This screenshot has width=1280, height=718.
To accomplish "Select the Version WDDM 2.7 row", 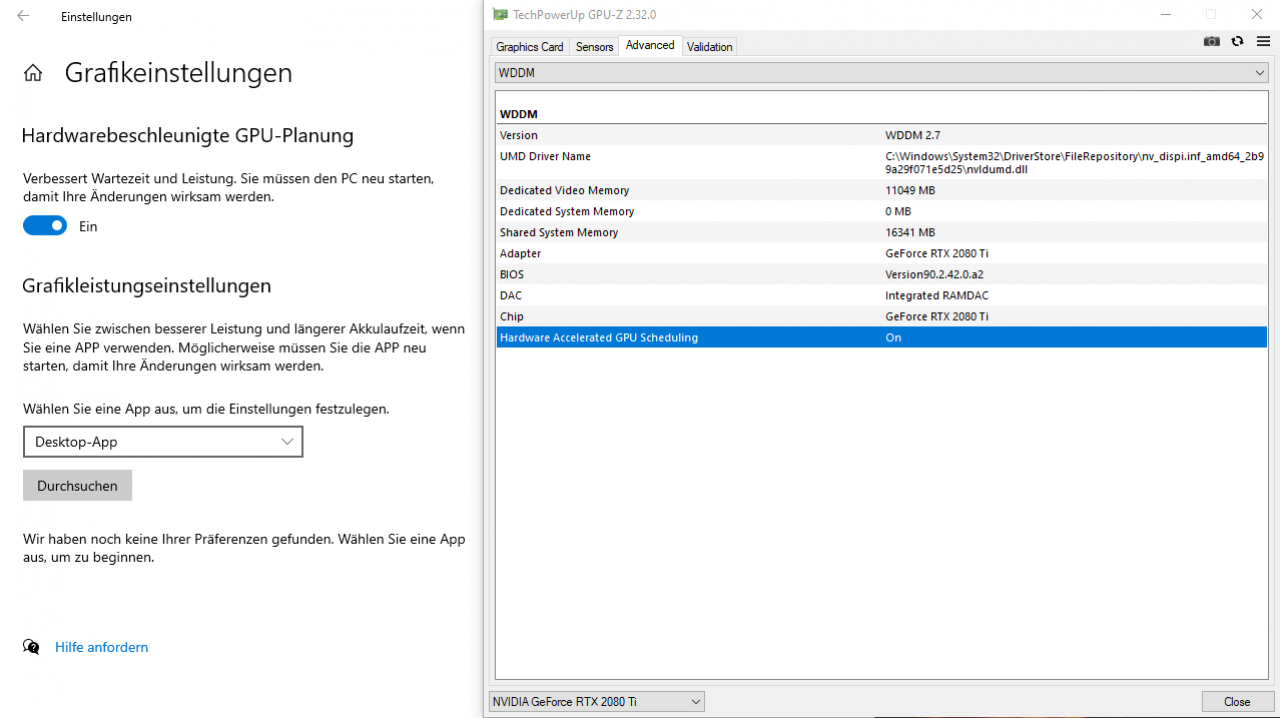I will pos(881,135).
